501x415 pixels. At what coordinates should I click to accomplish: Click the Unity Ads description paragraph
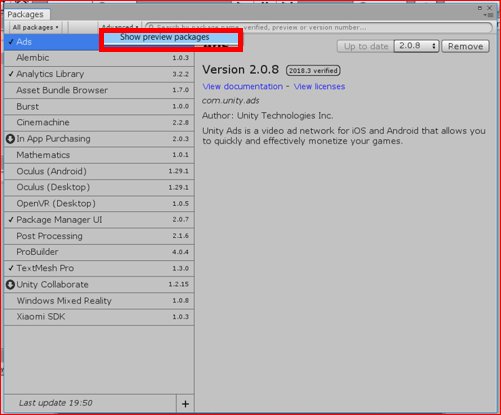pyautogui.click(x=344, y=136)
